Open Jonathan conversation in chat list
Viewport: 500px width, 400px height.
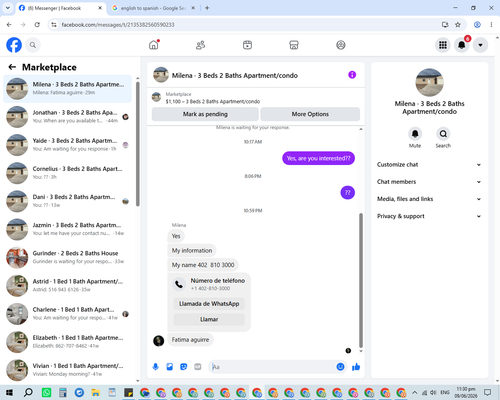tap(67, 117)
